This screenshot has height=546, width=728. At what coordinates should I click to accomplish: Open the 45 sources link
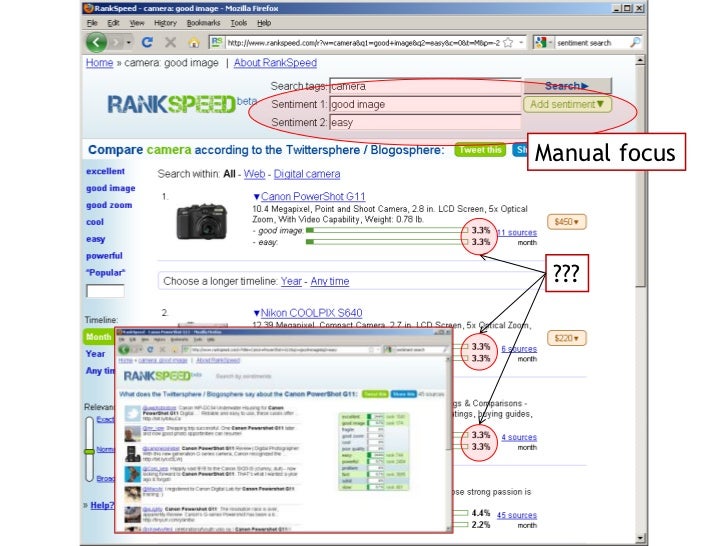point(517,515)
